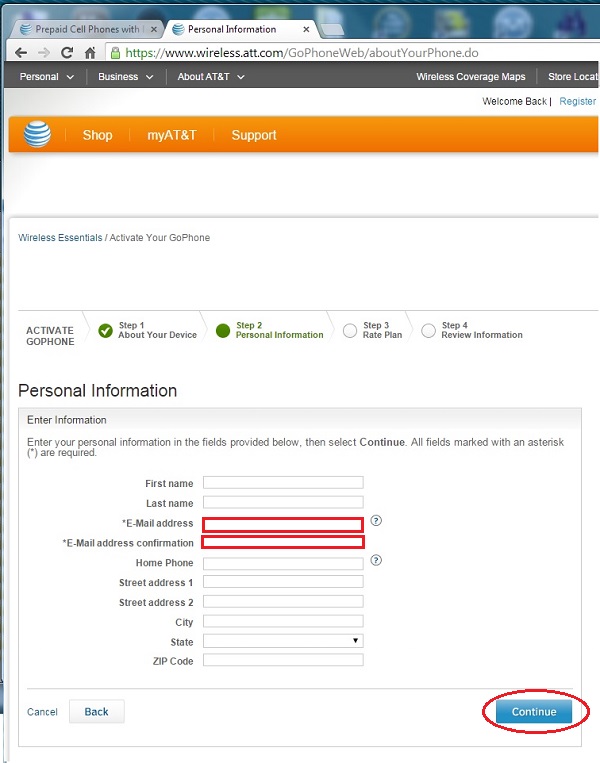Viewport: 600px width, 763px height.
Task: Click the Step 4 Review Information circle
Action: point(428,330)
